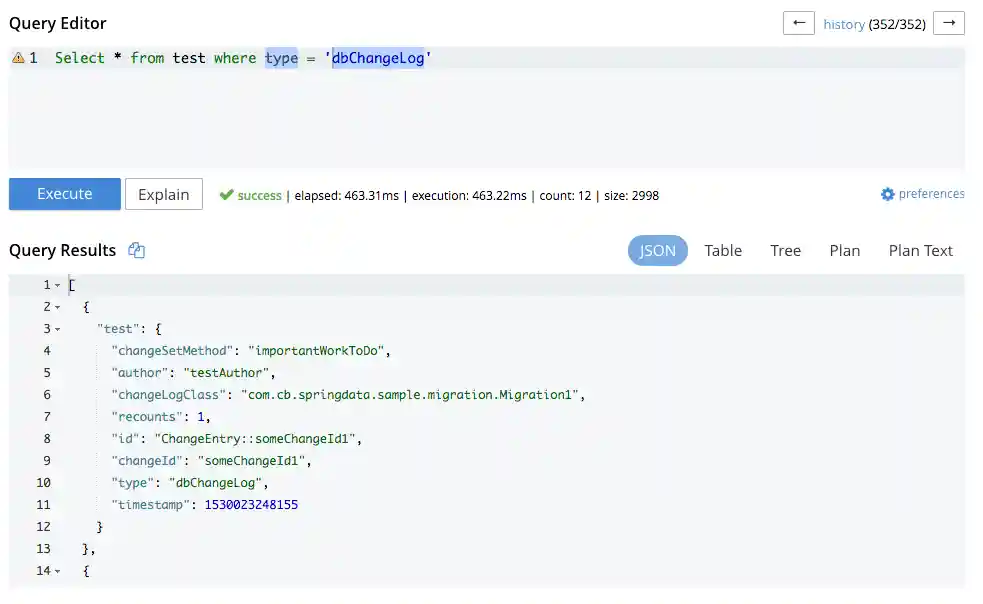Click the copy query results icon
983x604 pixels.
137,251
